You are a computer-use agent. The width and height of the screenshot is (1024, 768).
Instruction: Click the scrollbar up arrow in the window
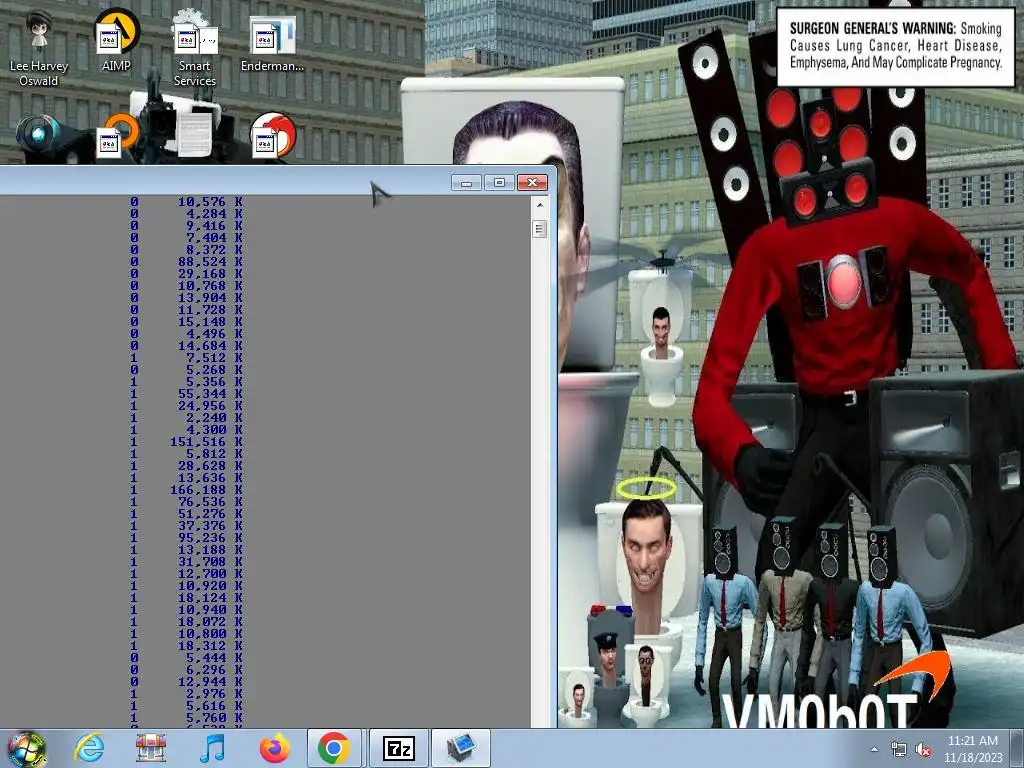pos(539,205)
